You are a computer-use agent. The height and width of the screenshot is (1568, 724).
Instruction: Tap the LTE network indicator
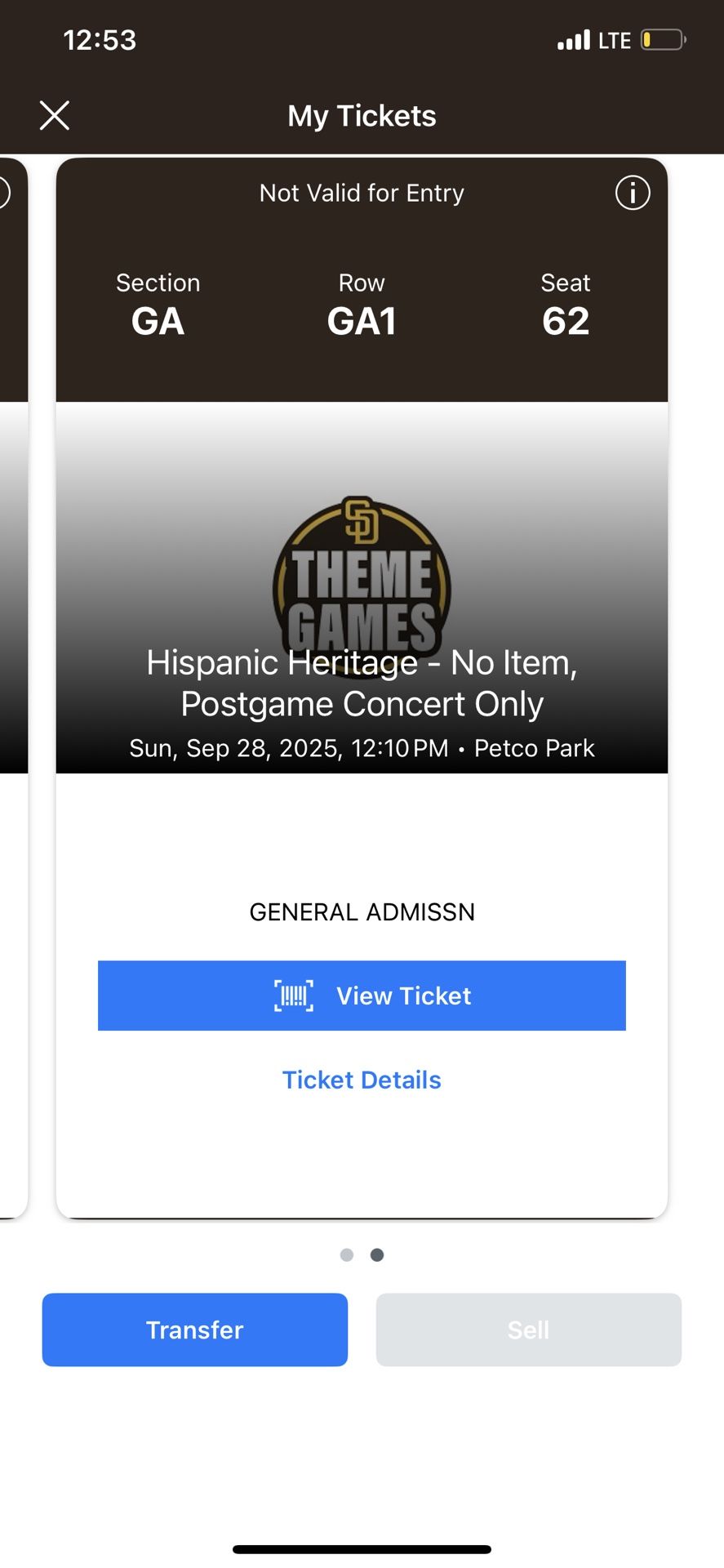click(615, 41)
